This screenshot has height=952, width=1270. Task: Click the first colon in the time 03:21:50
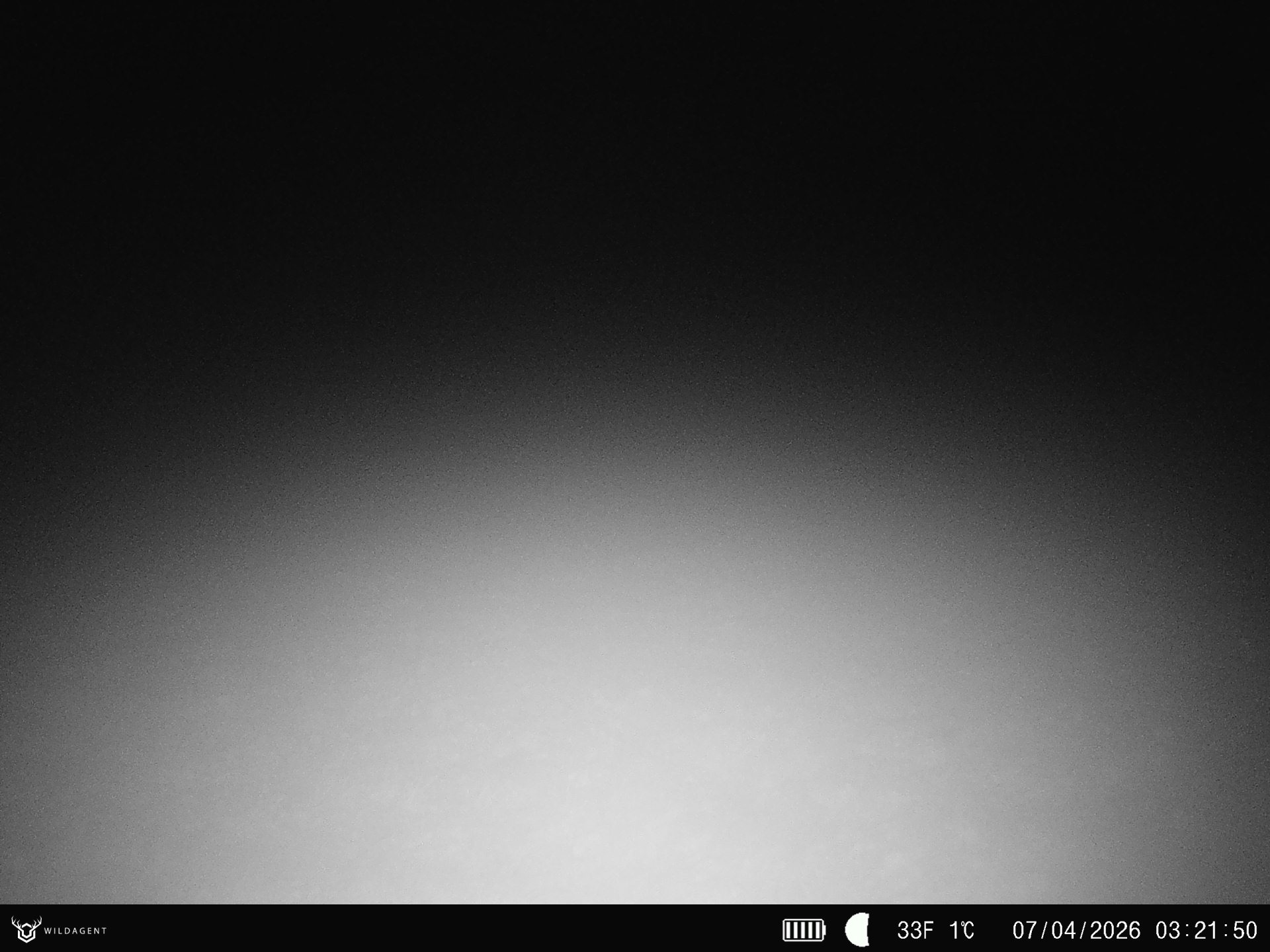click(1188, 930)
